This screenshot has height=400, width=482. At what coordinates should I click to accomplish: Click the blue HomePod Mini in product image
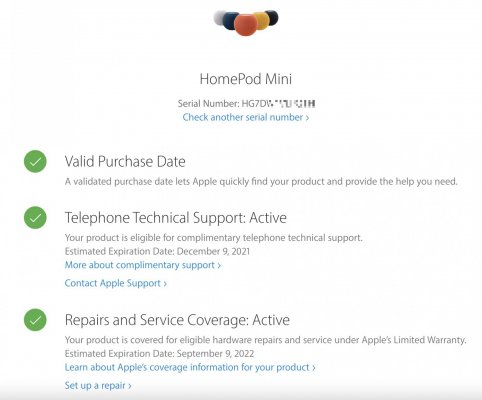click(230, 20)
